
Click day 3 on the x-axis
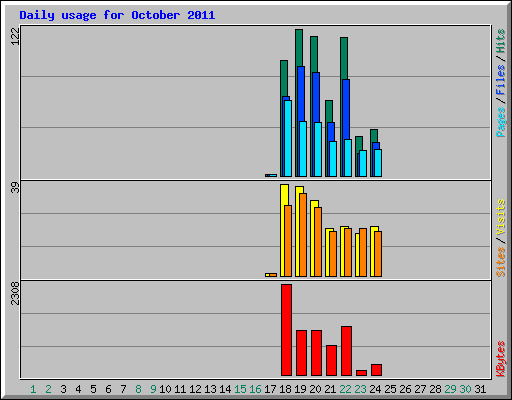coord(63,389)
